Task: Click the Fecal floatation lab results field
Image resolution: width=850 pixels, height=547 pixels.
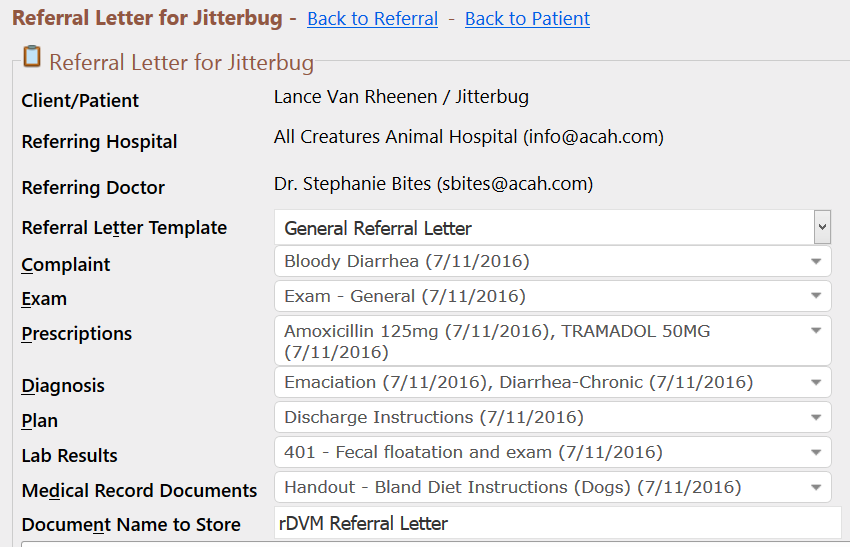Action: pyautogui.click(x=553, y=452)
